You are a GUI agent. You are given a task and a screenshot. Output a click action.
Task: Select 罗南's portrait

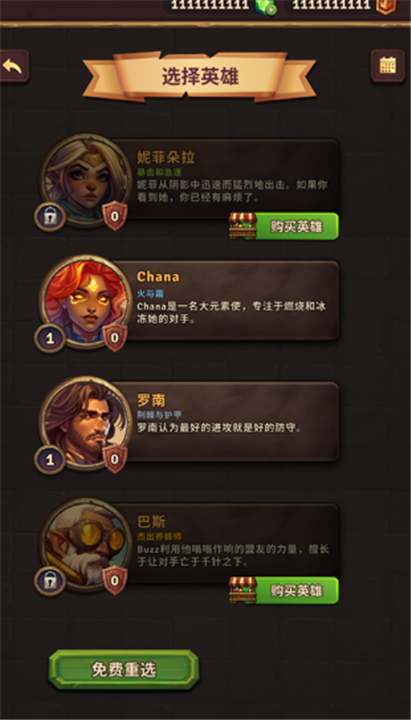point(85,422)
